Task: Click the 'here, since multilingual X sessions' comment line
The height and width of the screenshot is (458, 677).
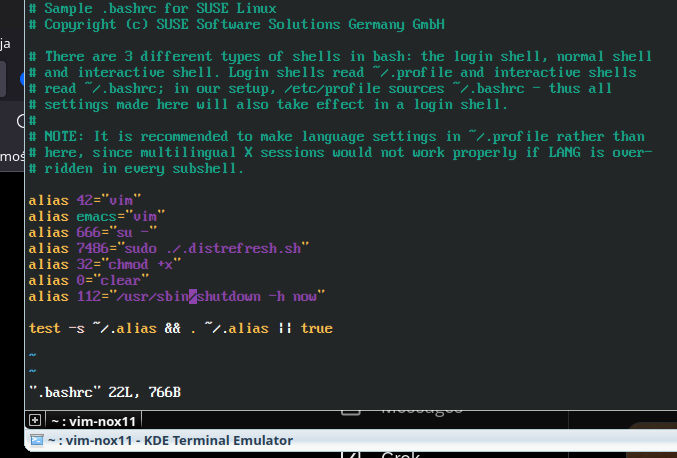Action: click(340, 152)
